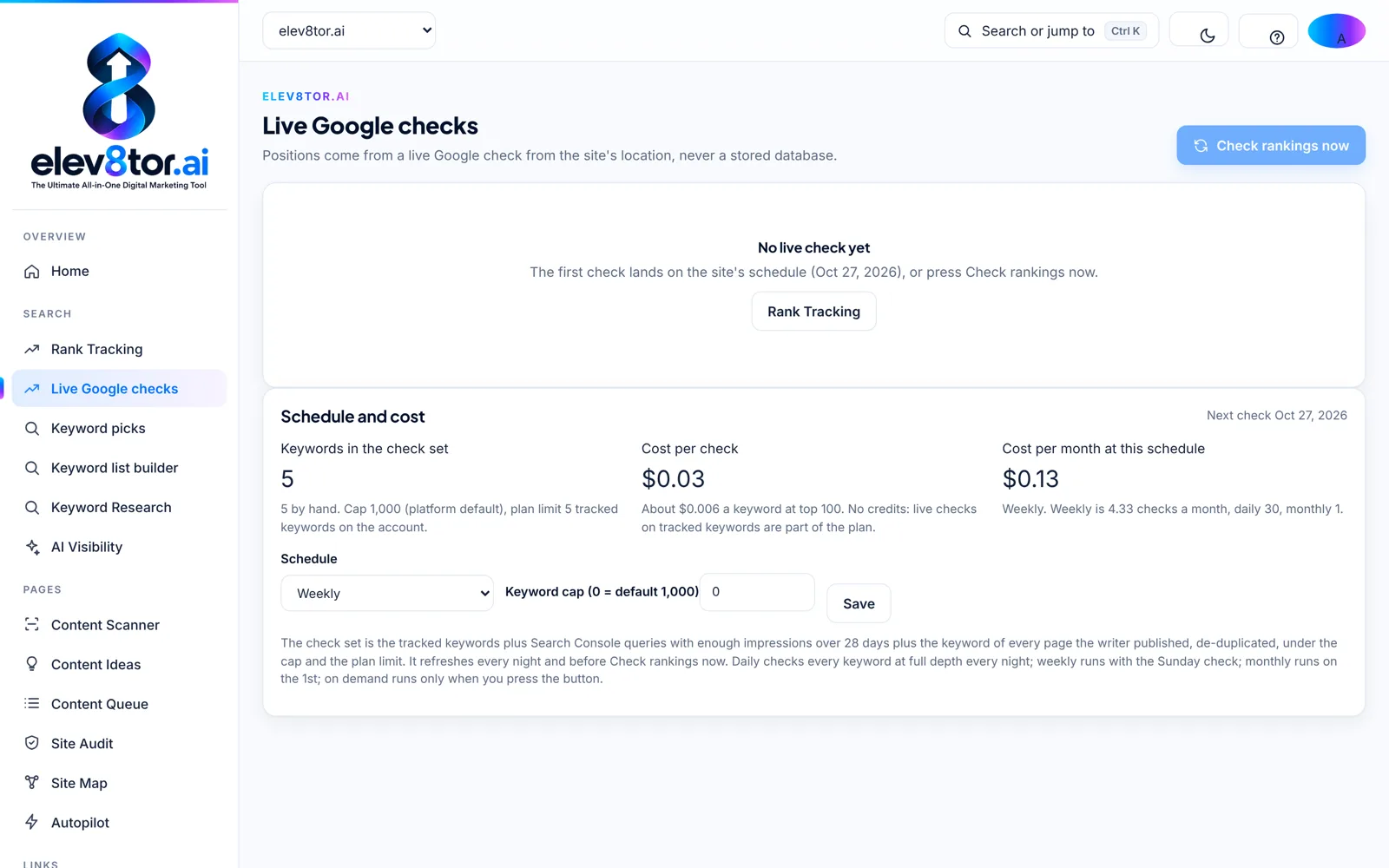Open Keyword Research from sidebar
1389x868 pixels.
point(120,508)
